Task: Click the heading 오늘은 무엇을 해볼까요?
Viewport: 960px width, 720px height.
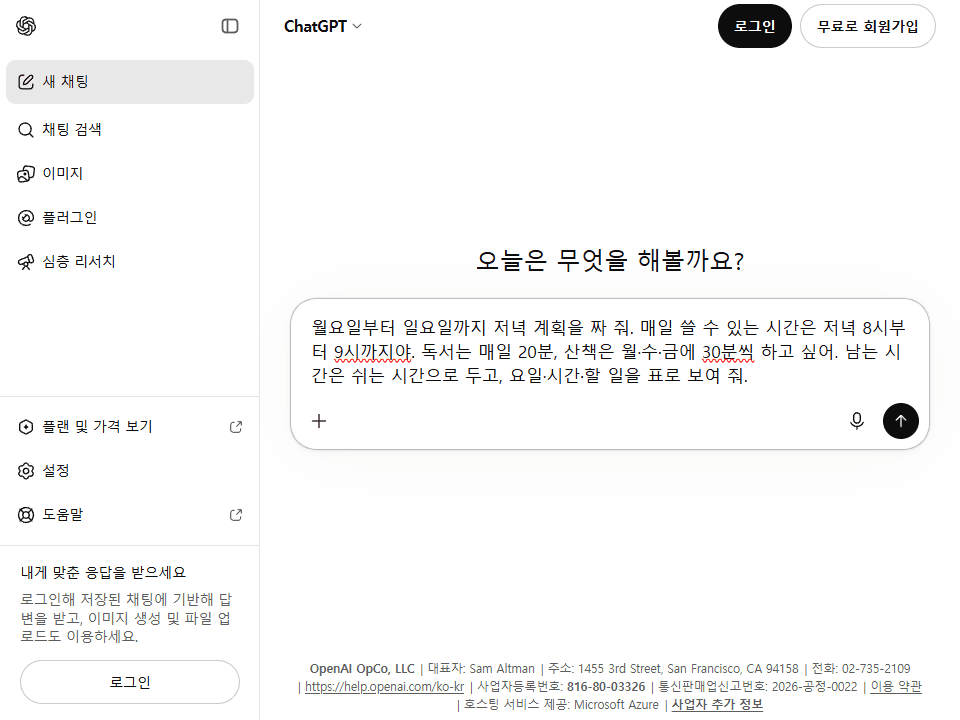Action: (610, 261)
